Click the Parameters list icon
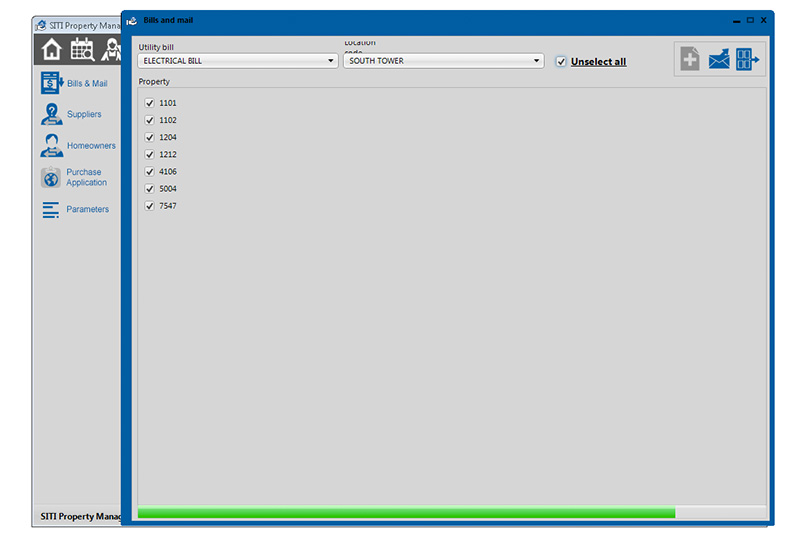 51,209
